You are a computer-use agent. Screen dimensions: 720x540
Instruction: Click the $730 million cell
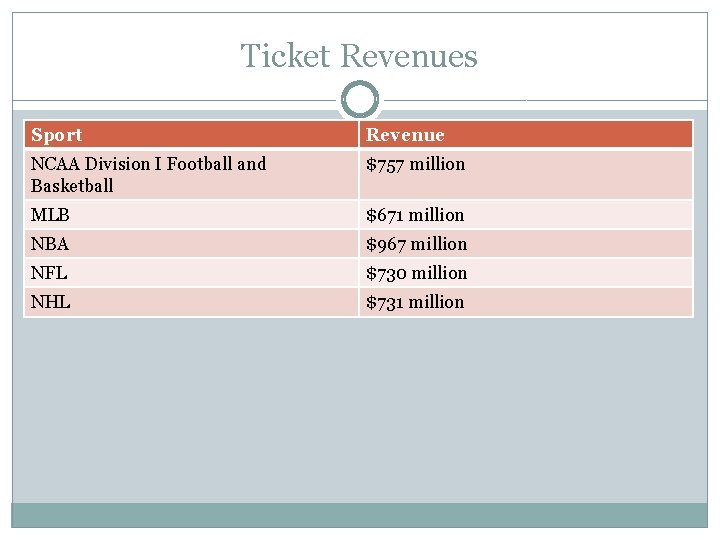[x=416, y=273]
